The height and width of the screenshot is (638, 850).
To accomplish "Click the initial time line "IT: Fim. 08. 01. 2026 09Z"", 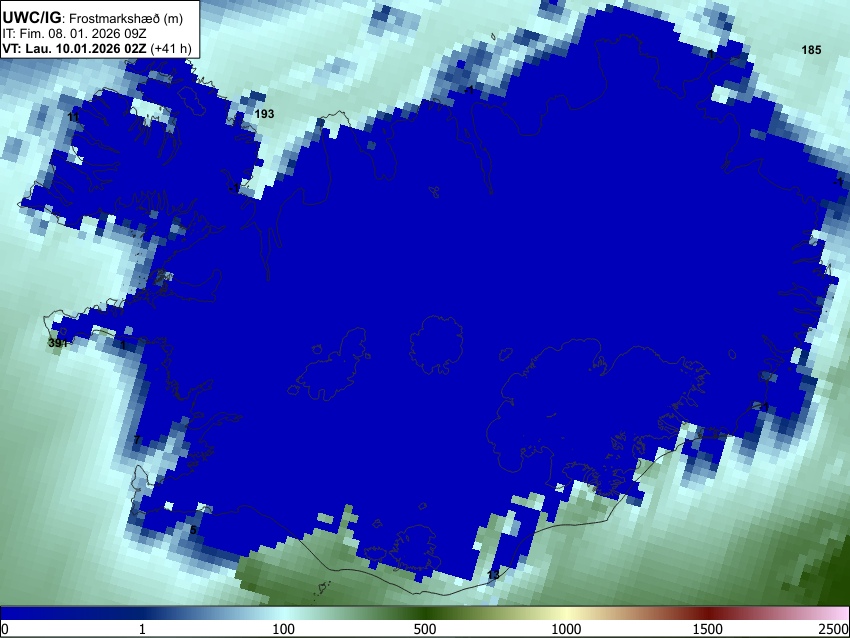I will tap(74, 34).
